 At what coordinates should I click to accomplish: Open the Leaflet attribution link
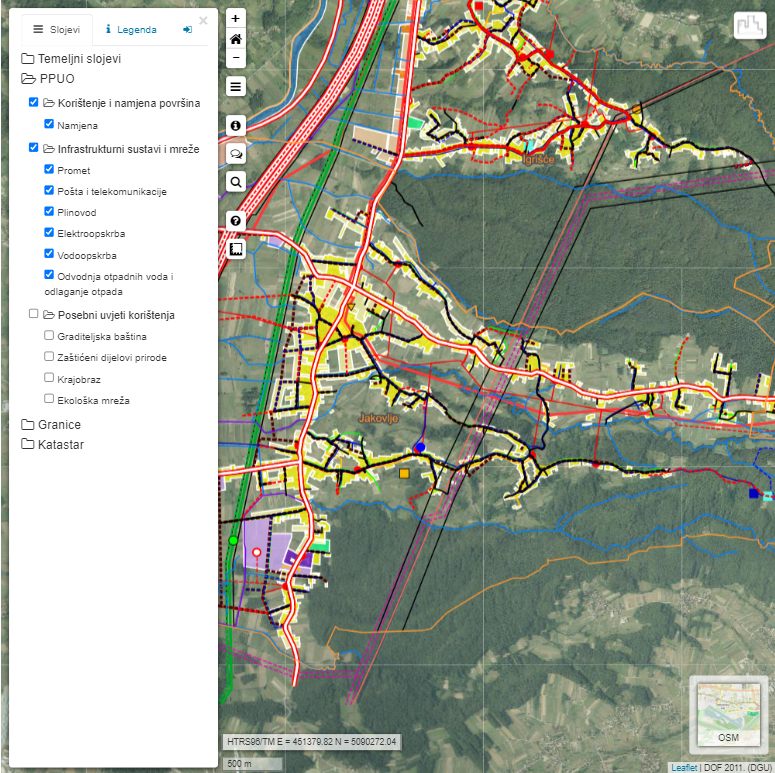point(684,767)
